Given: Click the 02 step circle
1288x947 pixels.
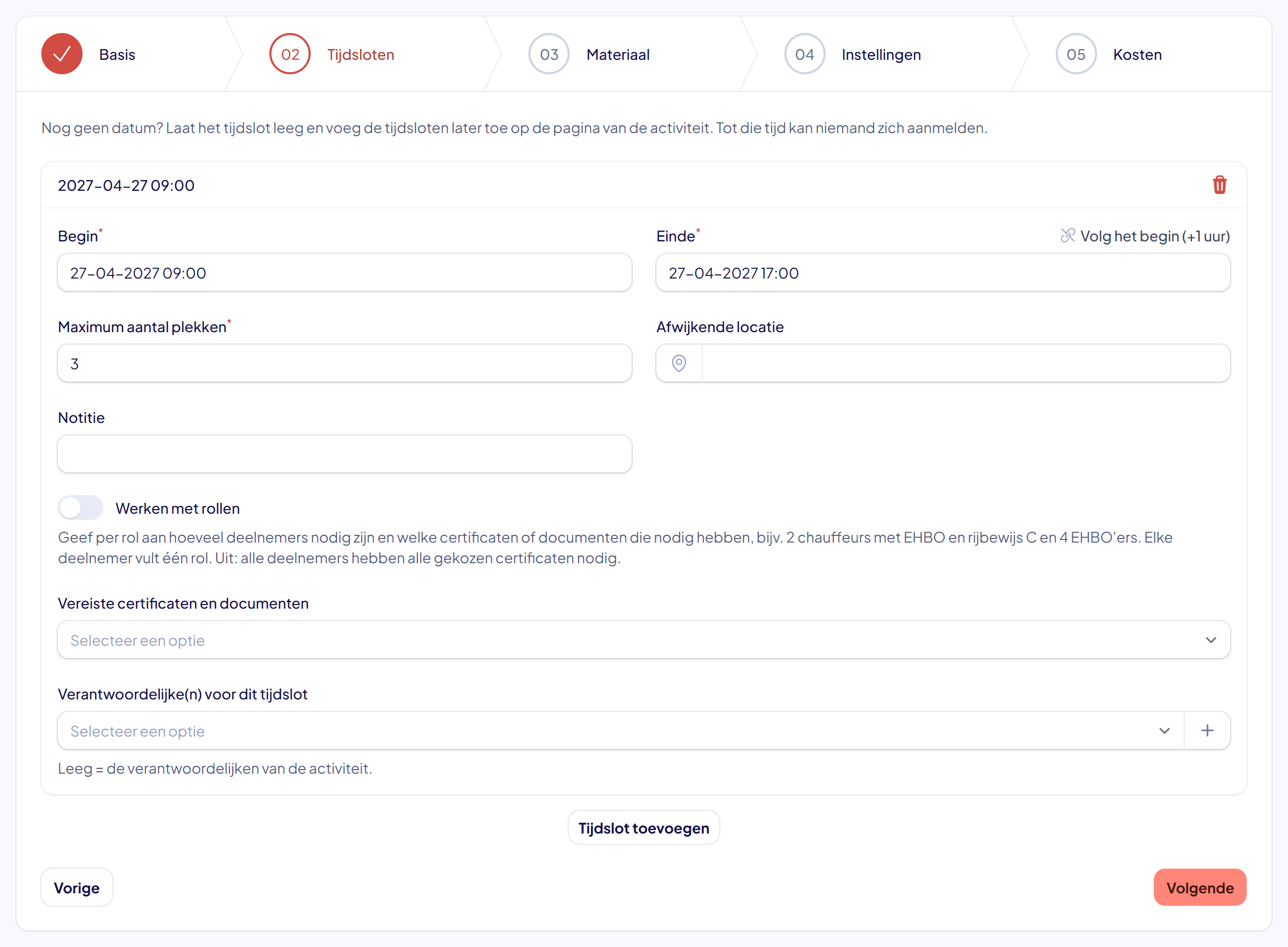Looking at the screenshot, I should 290,54.
